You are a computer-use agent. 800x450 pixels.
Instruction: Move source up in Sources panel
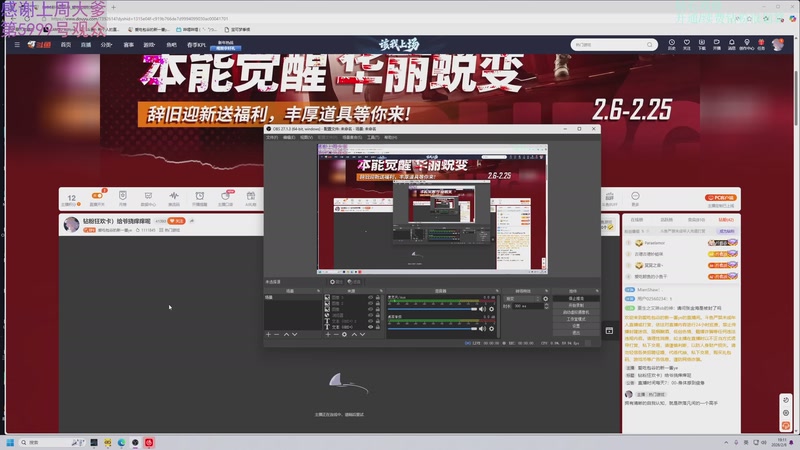pos(354,335)
